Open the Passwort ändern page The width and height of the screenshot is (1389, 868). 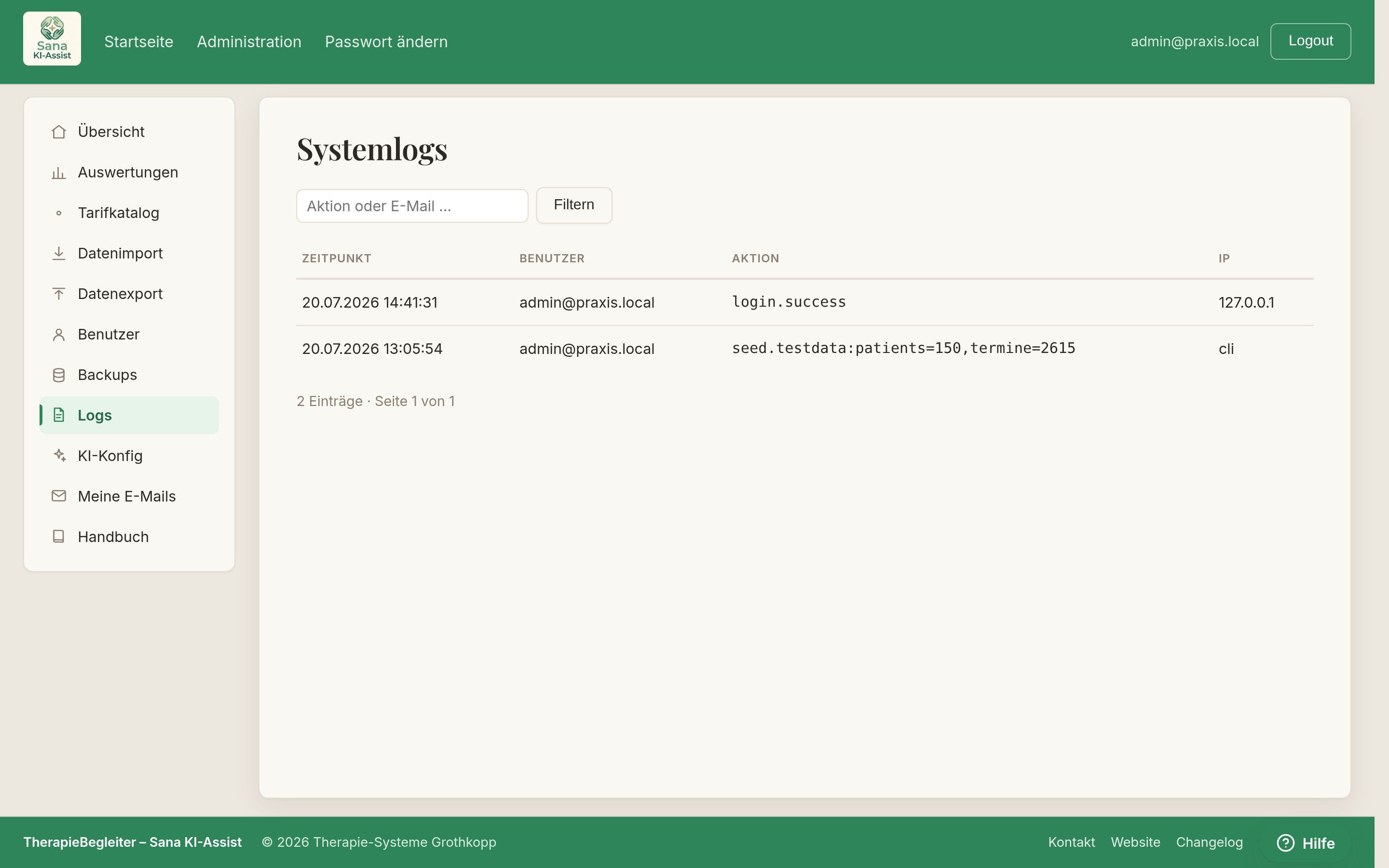coord(386,41)
